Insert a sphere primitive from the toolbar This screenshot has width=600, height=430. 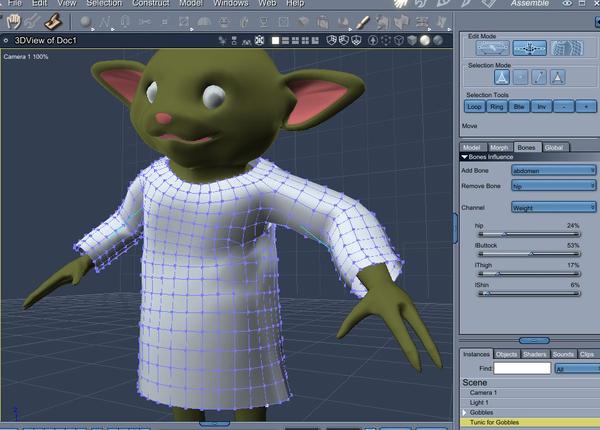click(x=85, y=22)
